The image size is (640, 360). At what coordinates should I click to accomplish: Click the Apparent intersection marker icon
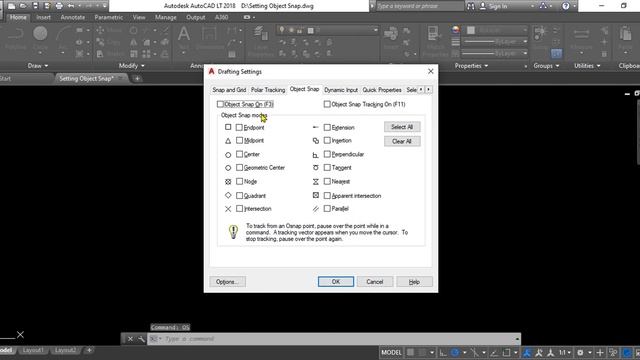(x=316, y=196)
